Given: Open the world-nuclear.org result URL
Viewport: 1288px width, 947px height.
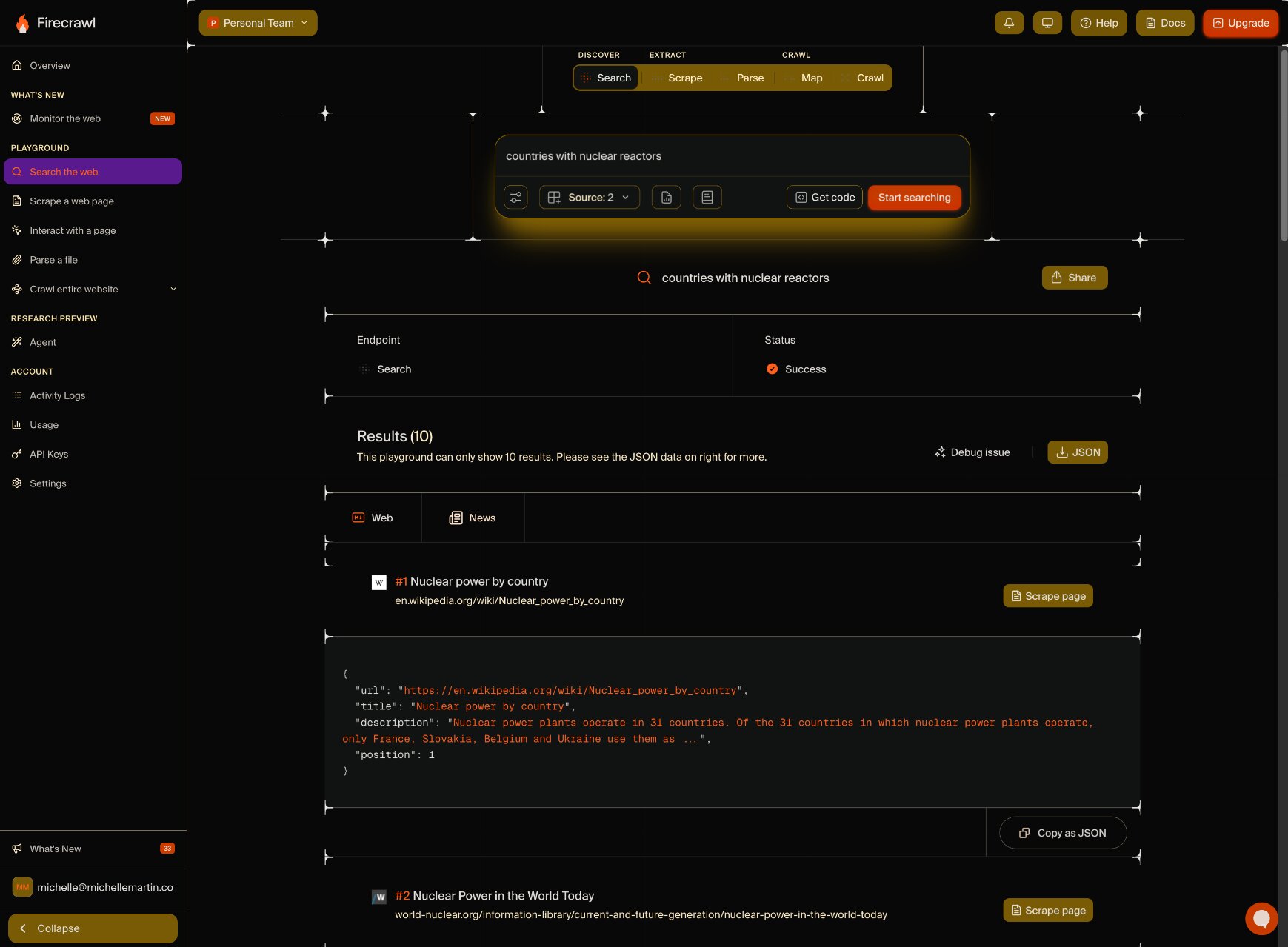Looking at the screenshot, I should coord(641,915).
